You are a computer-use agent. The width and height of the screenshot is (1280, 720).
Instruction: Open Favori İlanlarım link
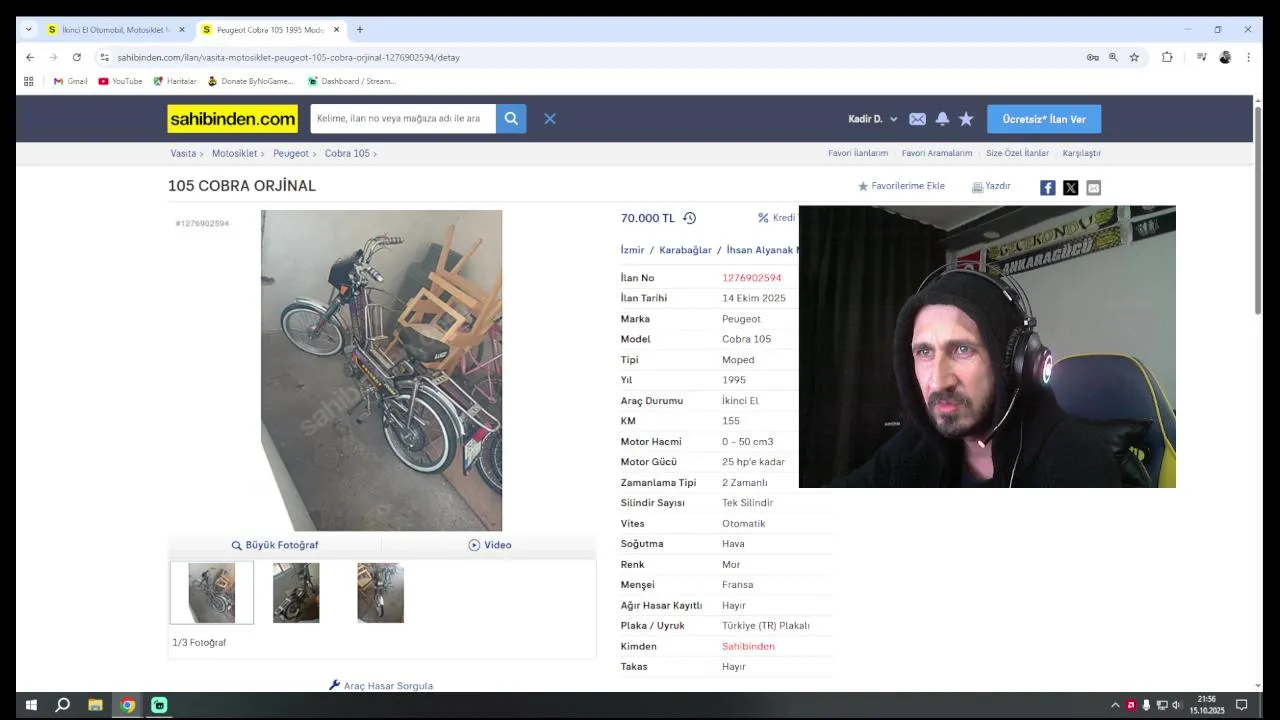click(x=858, y=153)
